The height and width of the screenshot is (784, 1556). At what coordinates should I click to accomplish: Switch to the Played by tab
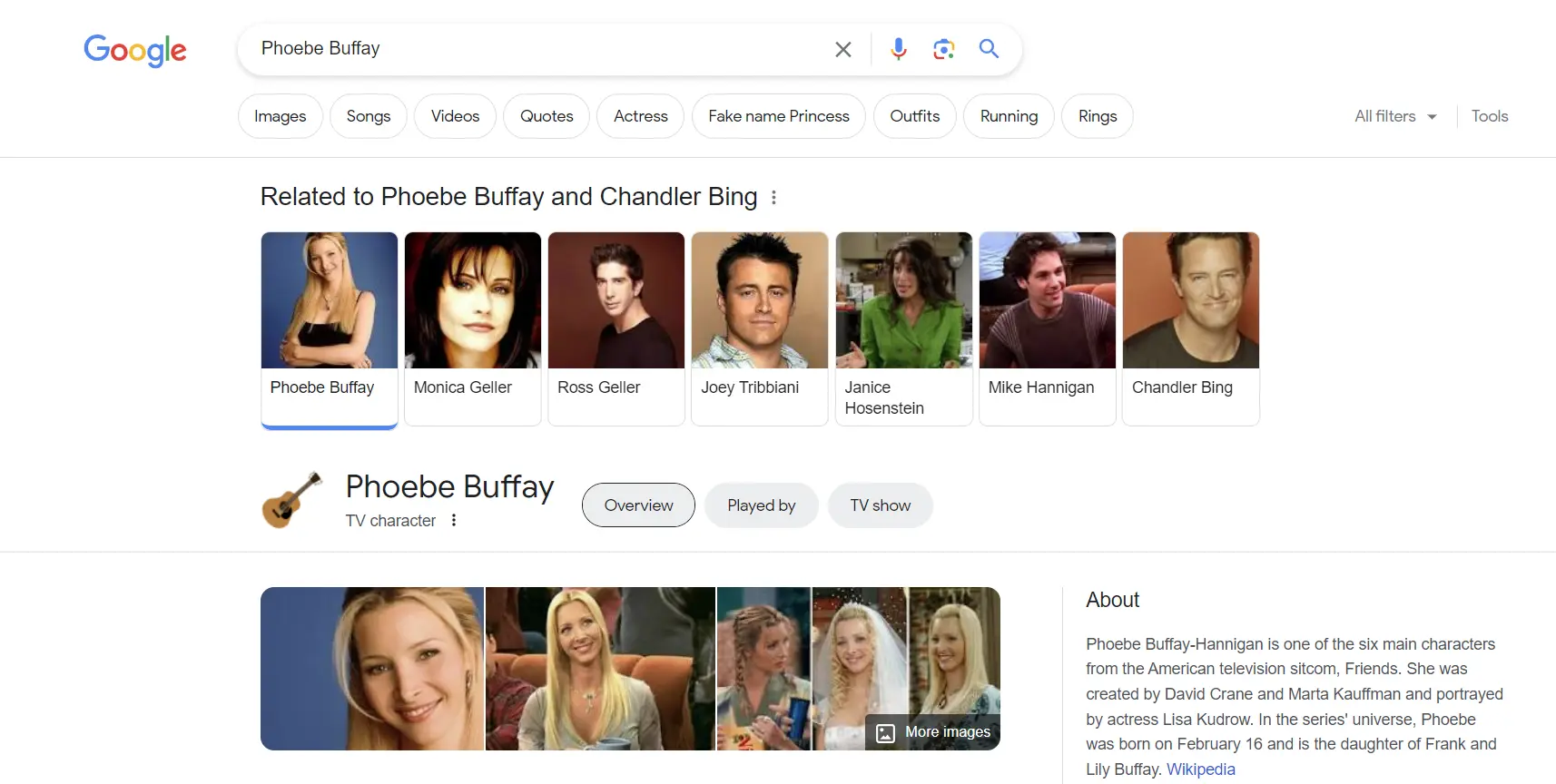tap(762, 505)
